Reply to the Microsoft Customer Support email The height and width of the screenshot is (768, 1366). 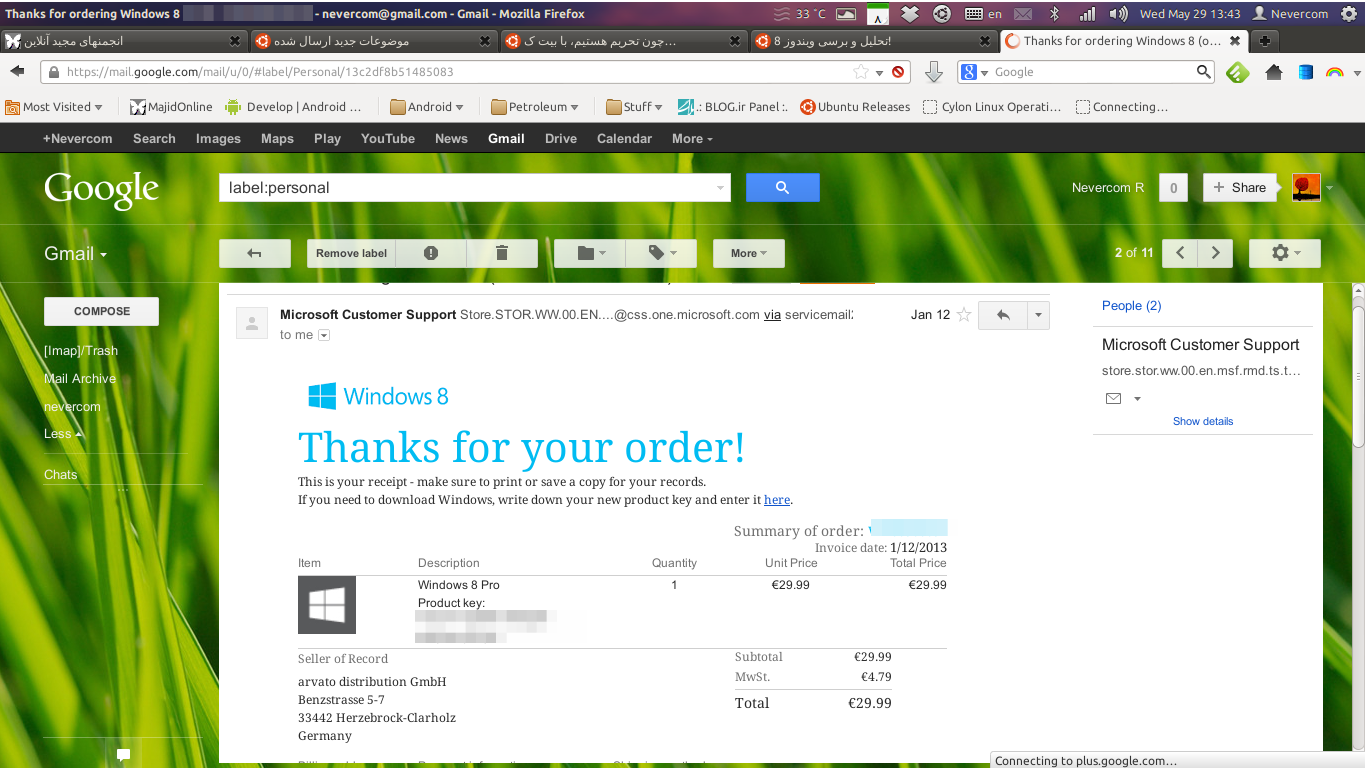point(1003,315)
